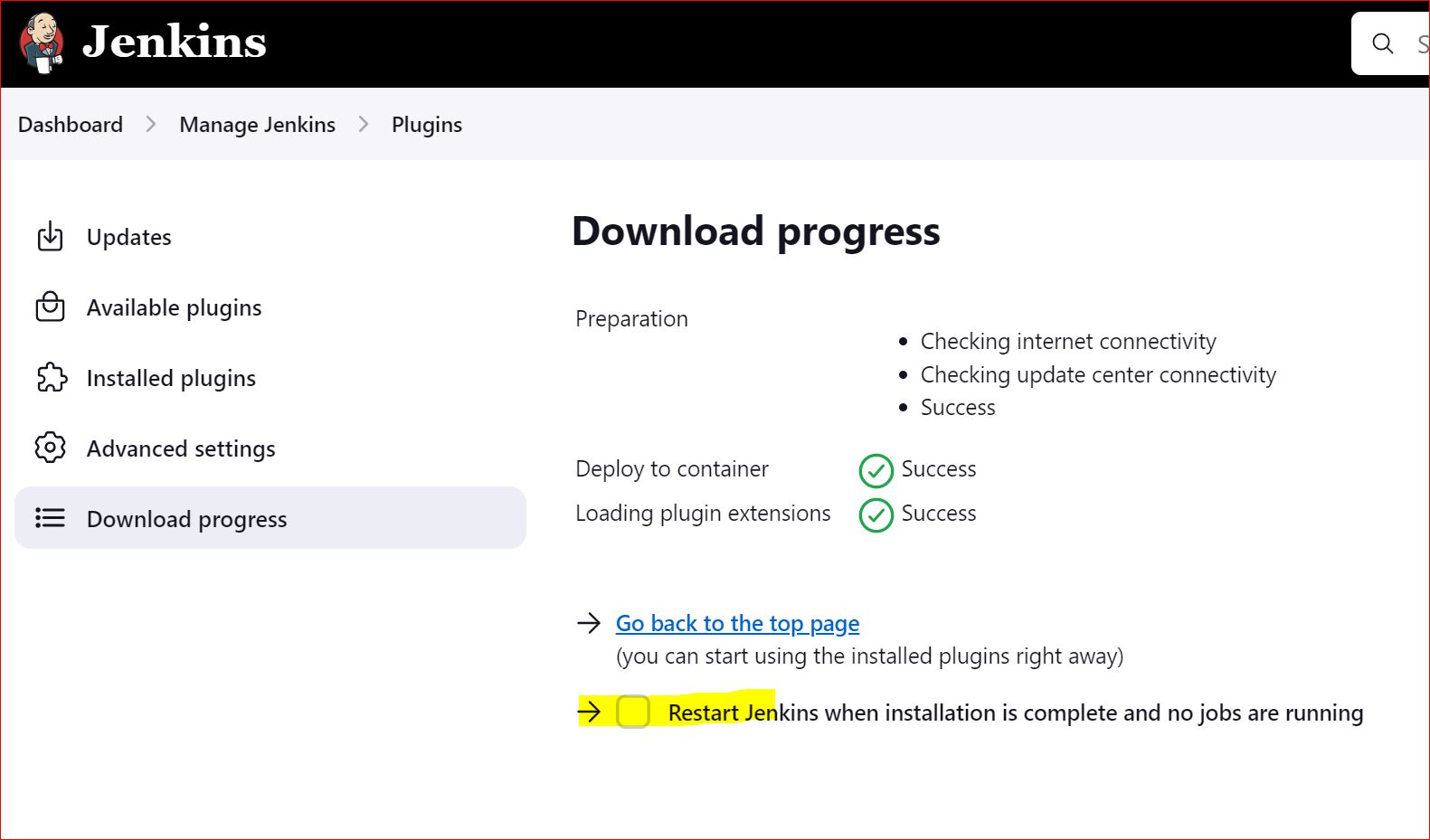The width and height of the screenshot is (1430, 840).
Task: Click the Available plugins bag icon
Action: click(x=50, y=307)
